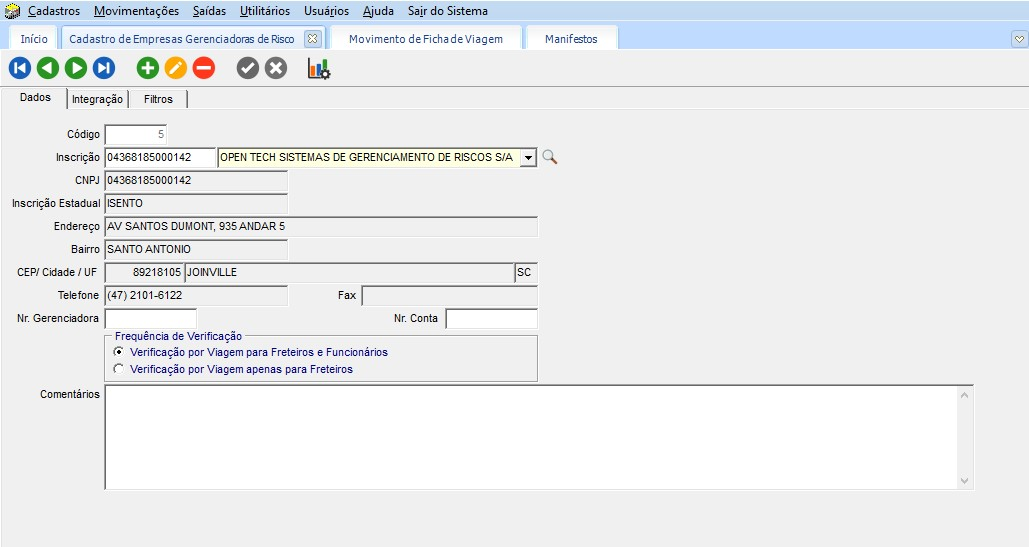Screen dimensions: 1029x547
Task: Open report settings chart icon
Action: [x=319, y=68]
